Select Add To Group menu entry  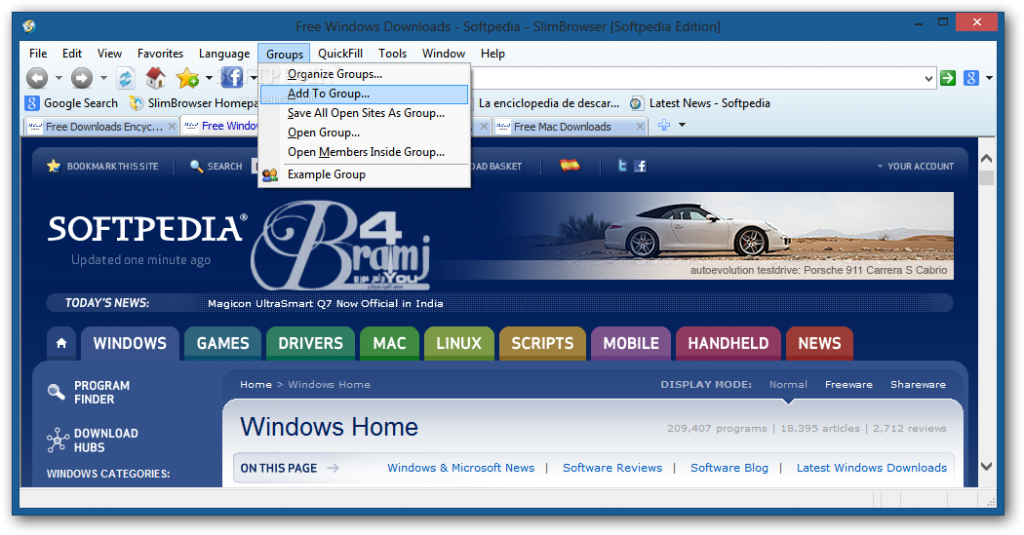[x=364, y=94]
